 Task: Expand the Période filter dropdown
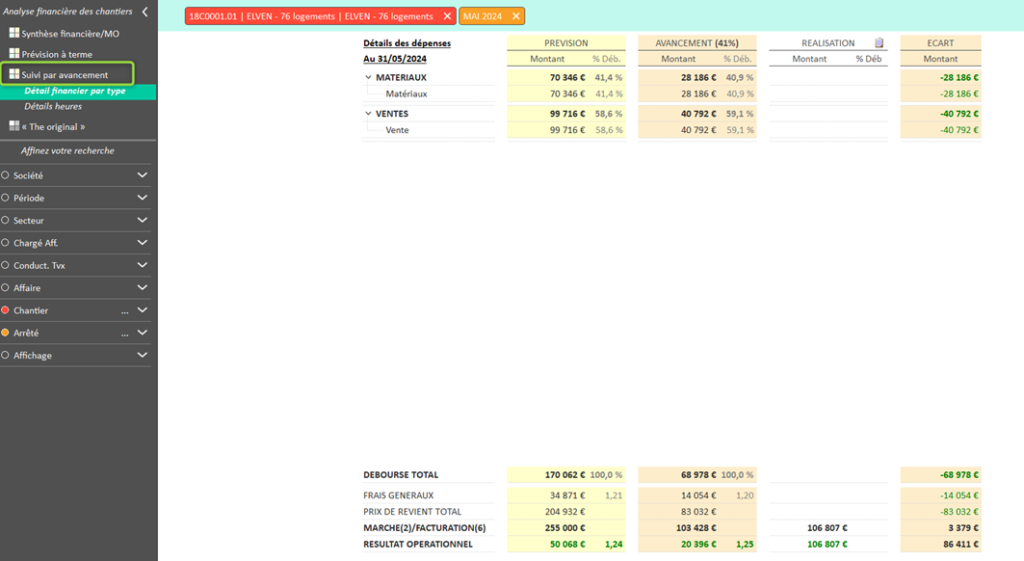142,198
